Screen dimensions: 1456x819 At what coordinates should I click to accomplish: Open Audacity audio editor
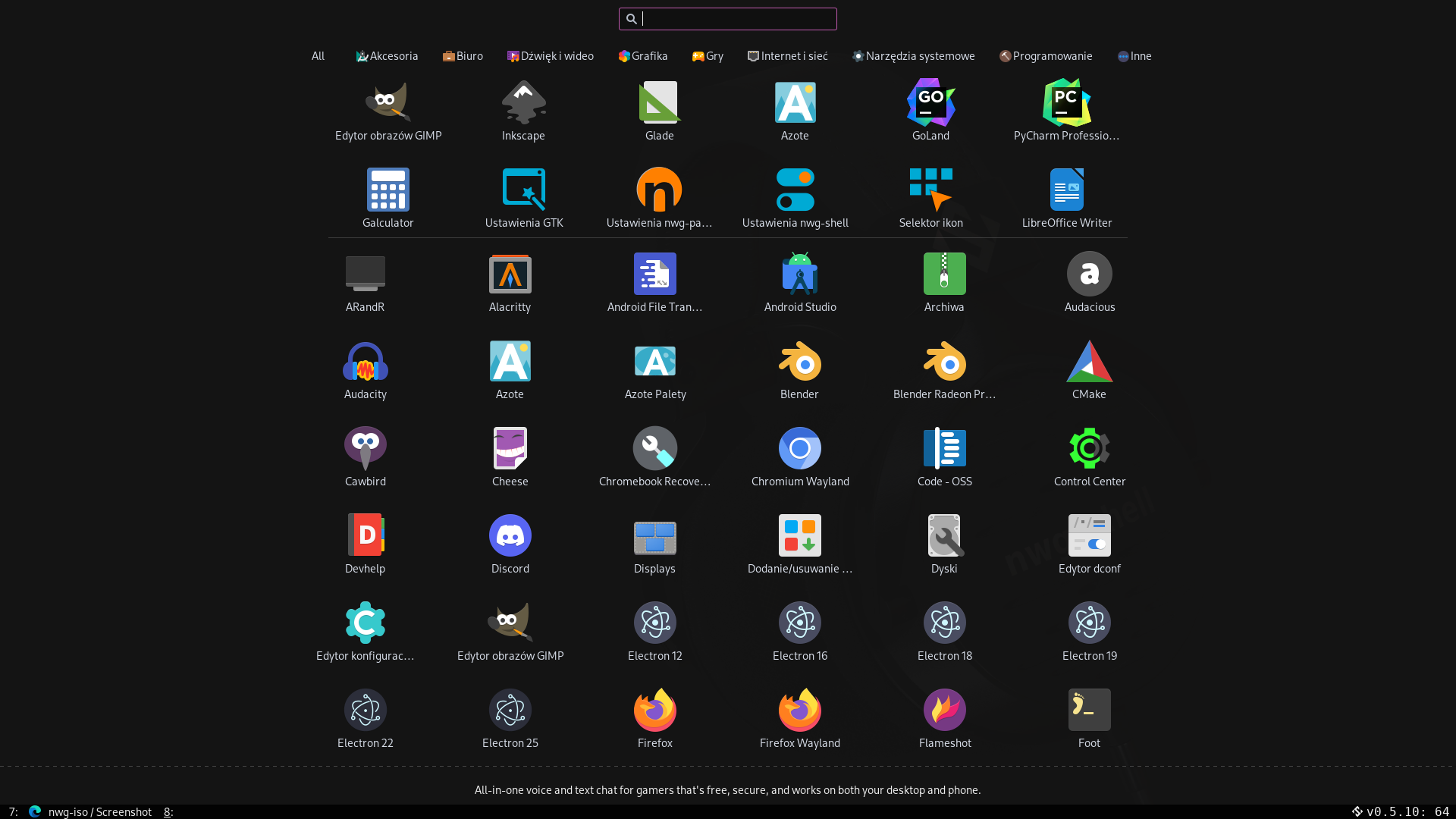(365, 362)
